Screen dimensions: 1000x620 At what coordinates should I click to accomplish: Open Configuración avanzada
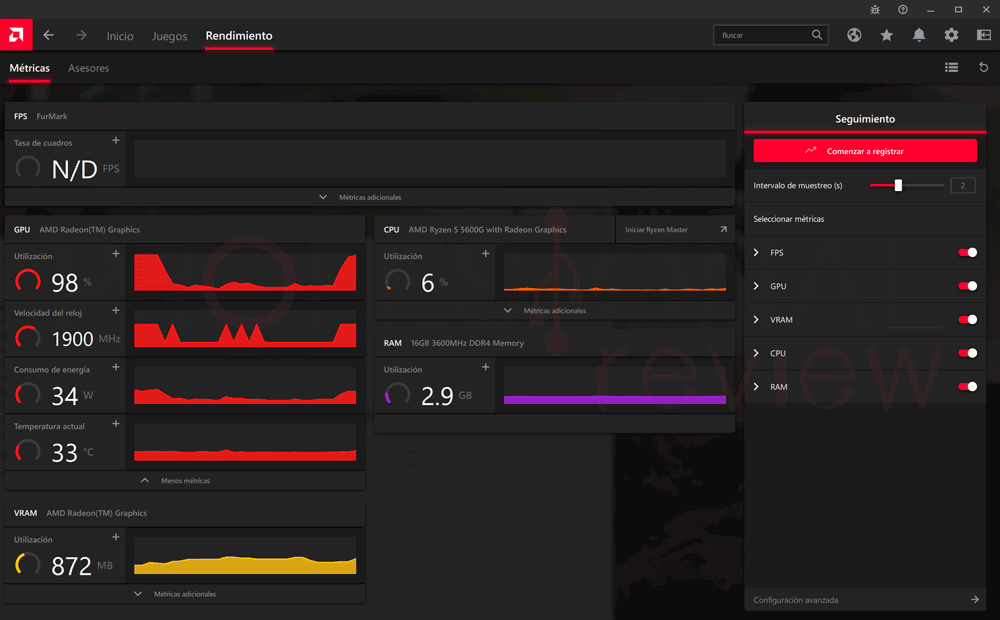click(865, 600)
